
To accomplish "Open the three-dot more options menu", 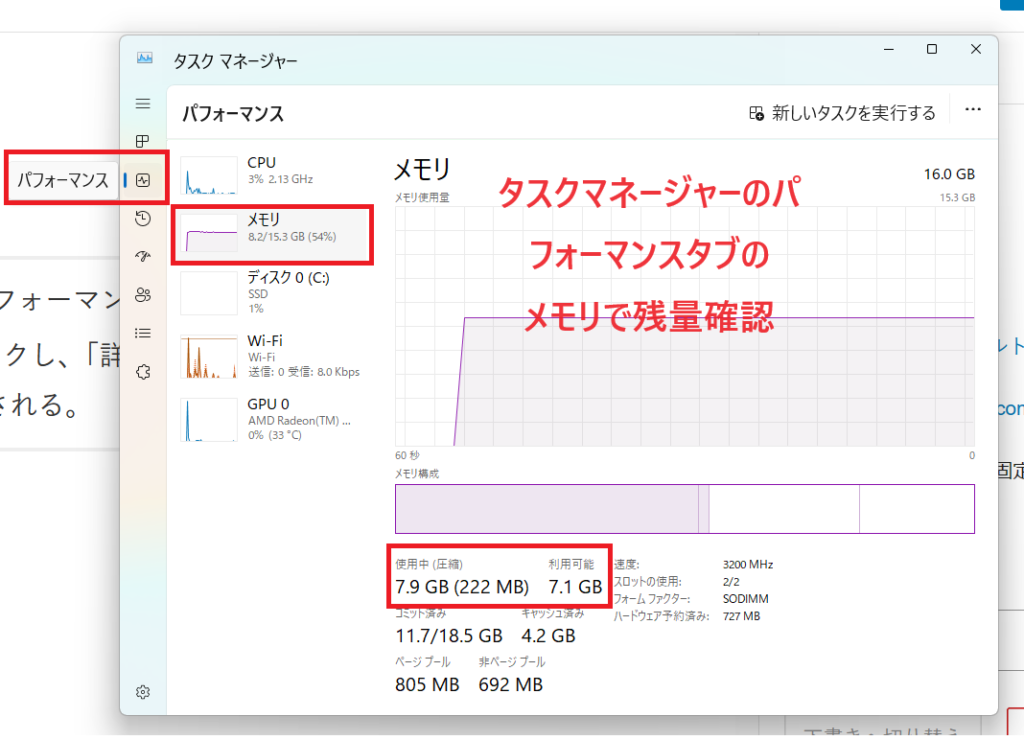I will (972, 112).
